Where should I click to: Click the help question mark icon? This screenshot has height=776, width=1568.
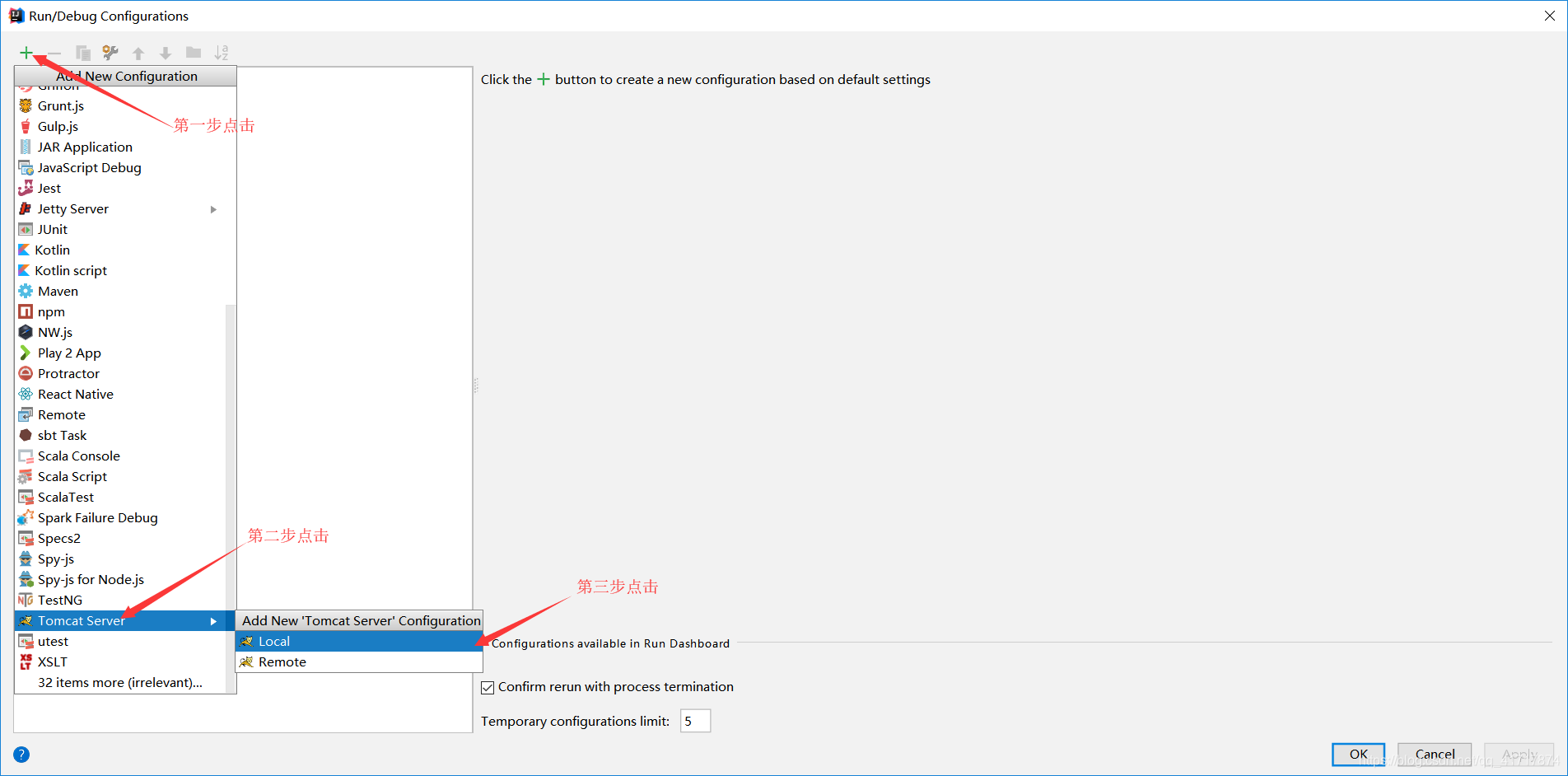(21, 755)
